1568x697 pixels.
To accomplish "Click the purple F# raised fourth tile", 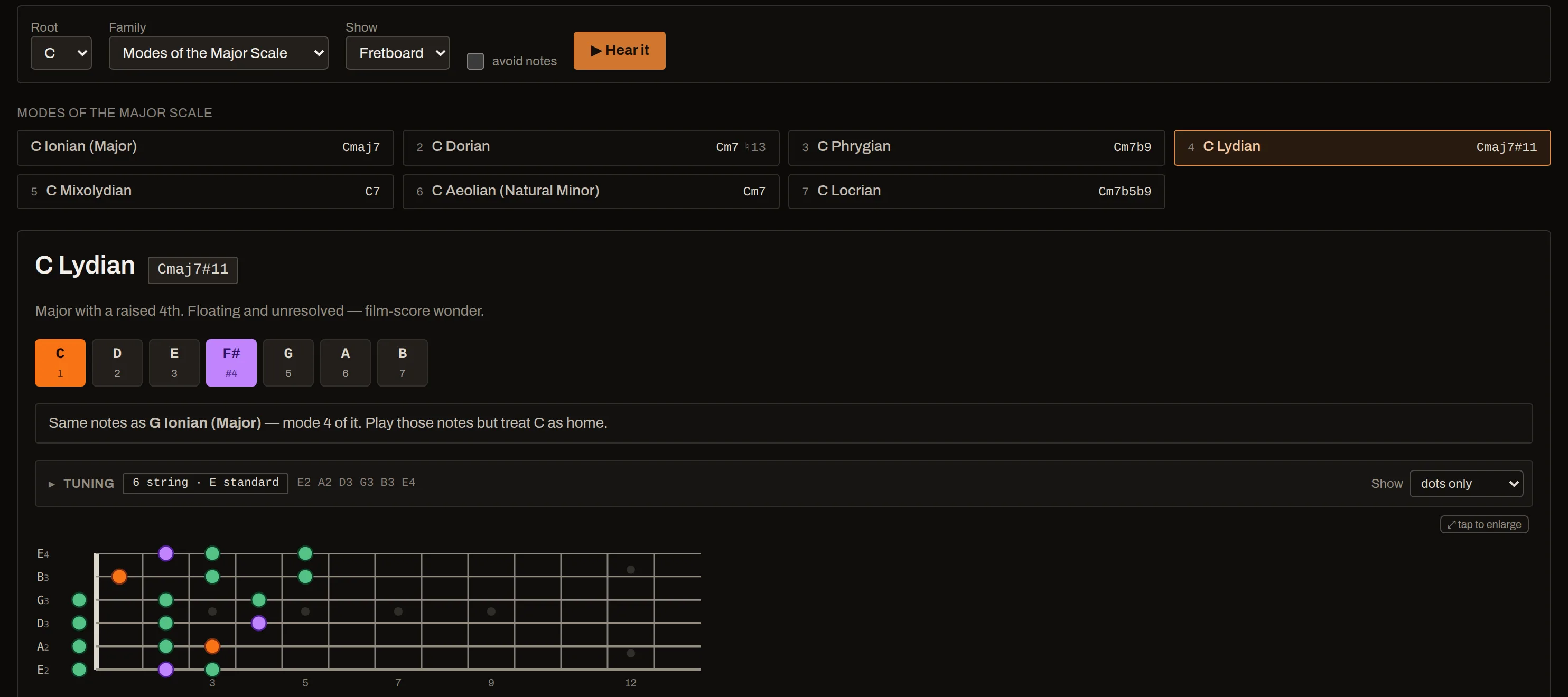I will pos(231,362).
